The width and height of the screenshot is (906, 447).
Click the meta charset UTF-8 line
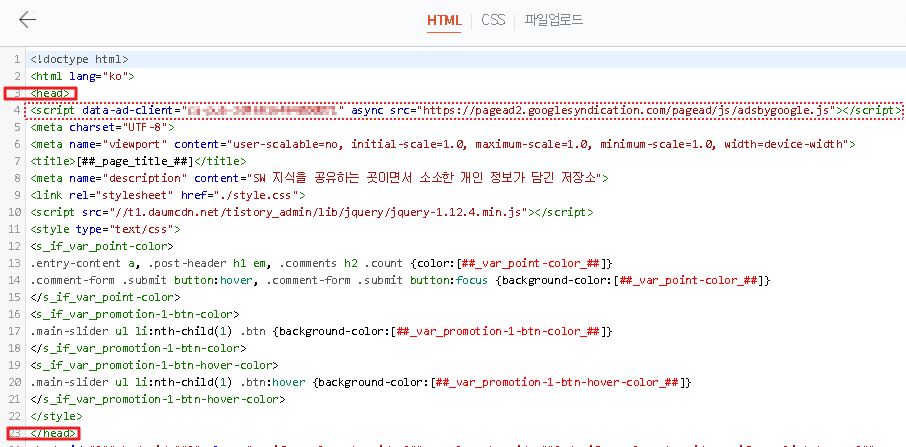(102, 127)
